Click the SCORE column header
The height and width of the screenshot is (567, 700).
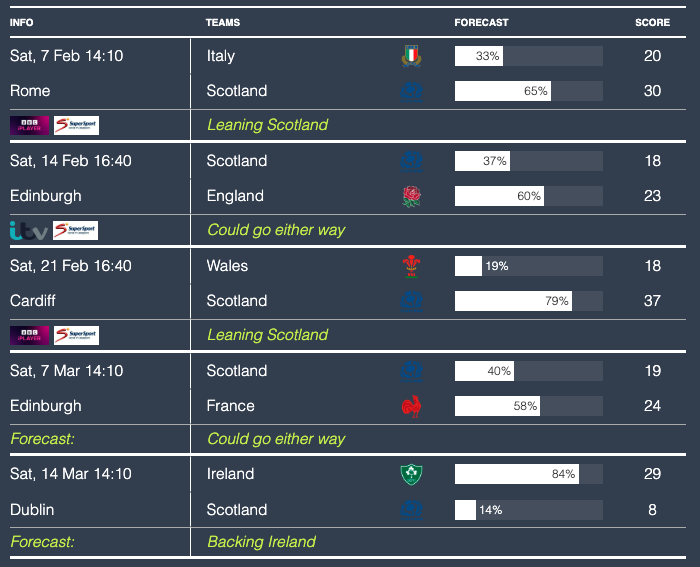point(652,22)
